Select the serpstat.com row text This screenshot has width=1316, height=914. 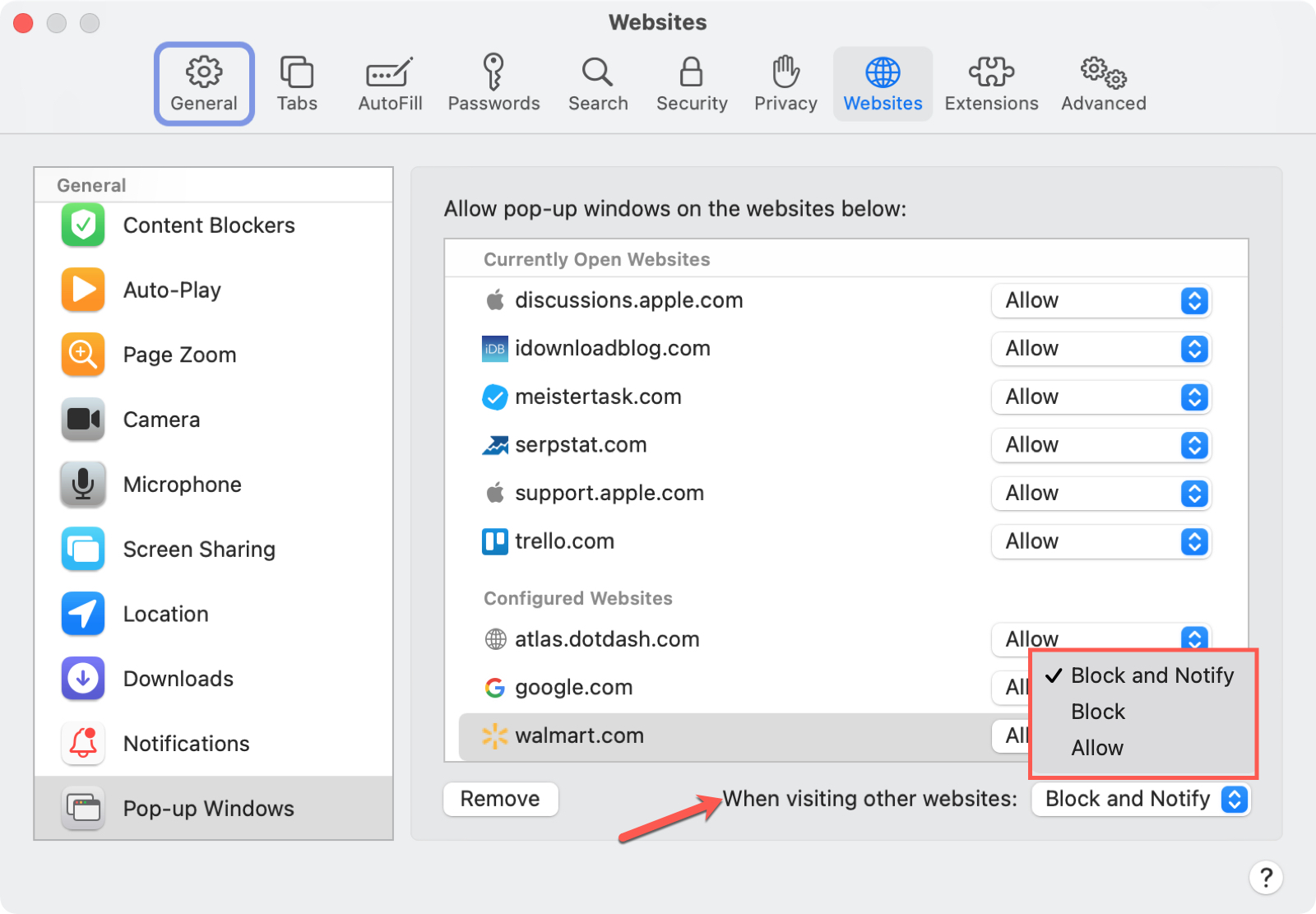(x=581, y=445)
